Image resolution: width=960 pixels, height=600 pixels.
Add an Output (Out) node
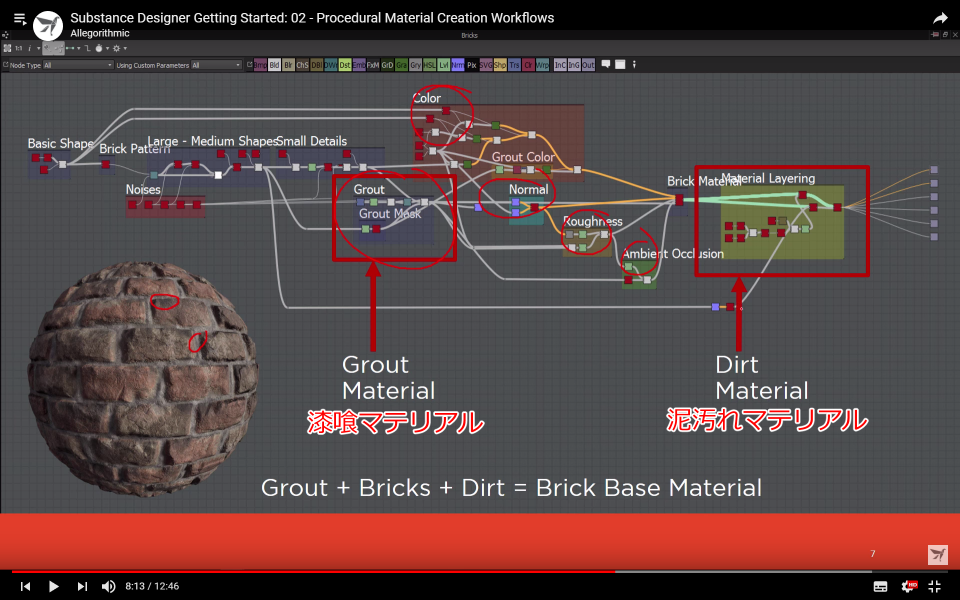[588, 65]
